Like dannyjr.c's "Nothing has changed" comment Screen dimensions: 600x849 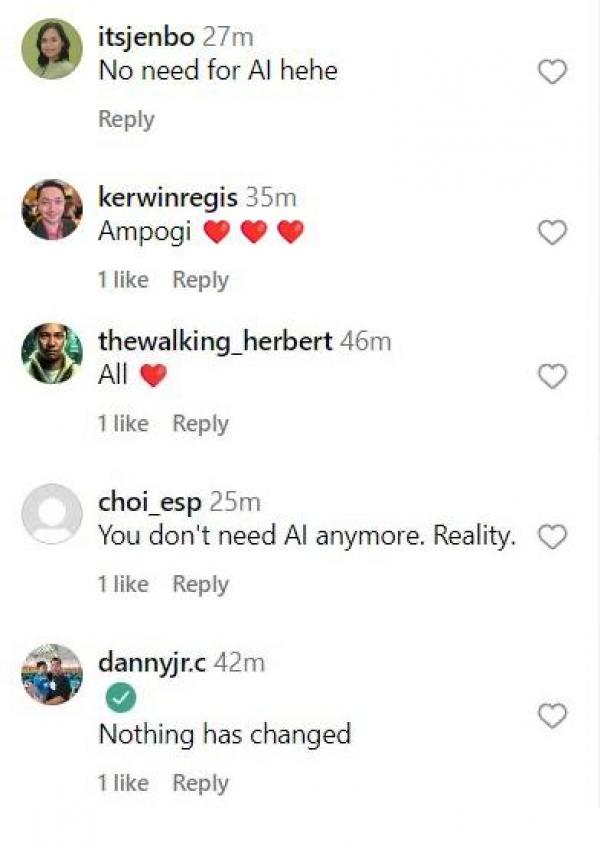552,716
